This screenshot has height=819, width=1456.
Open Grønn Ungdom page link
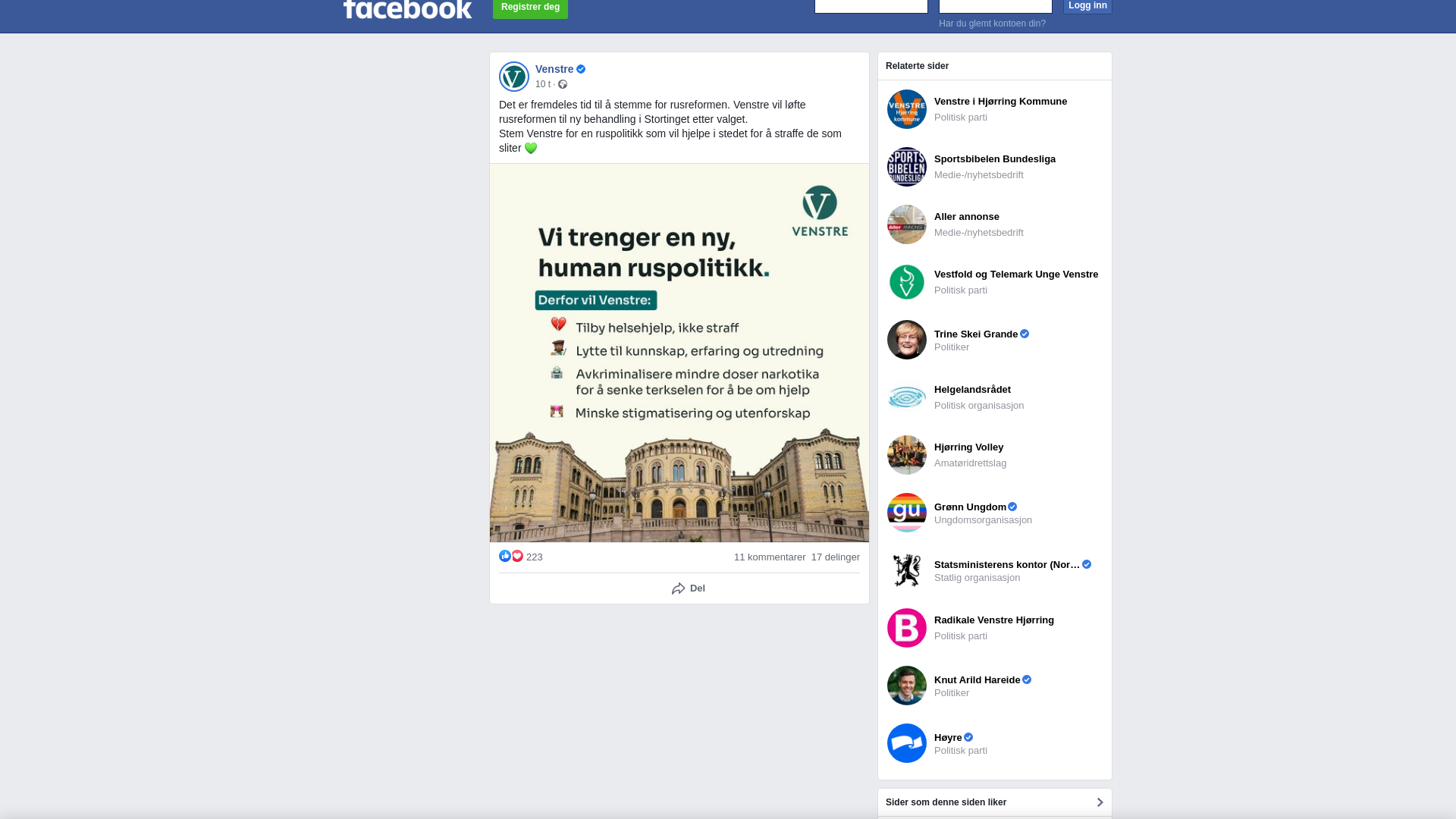tap(970, 507)
